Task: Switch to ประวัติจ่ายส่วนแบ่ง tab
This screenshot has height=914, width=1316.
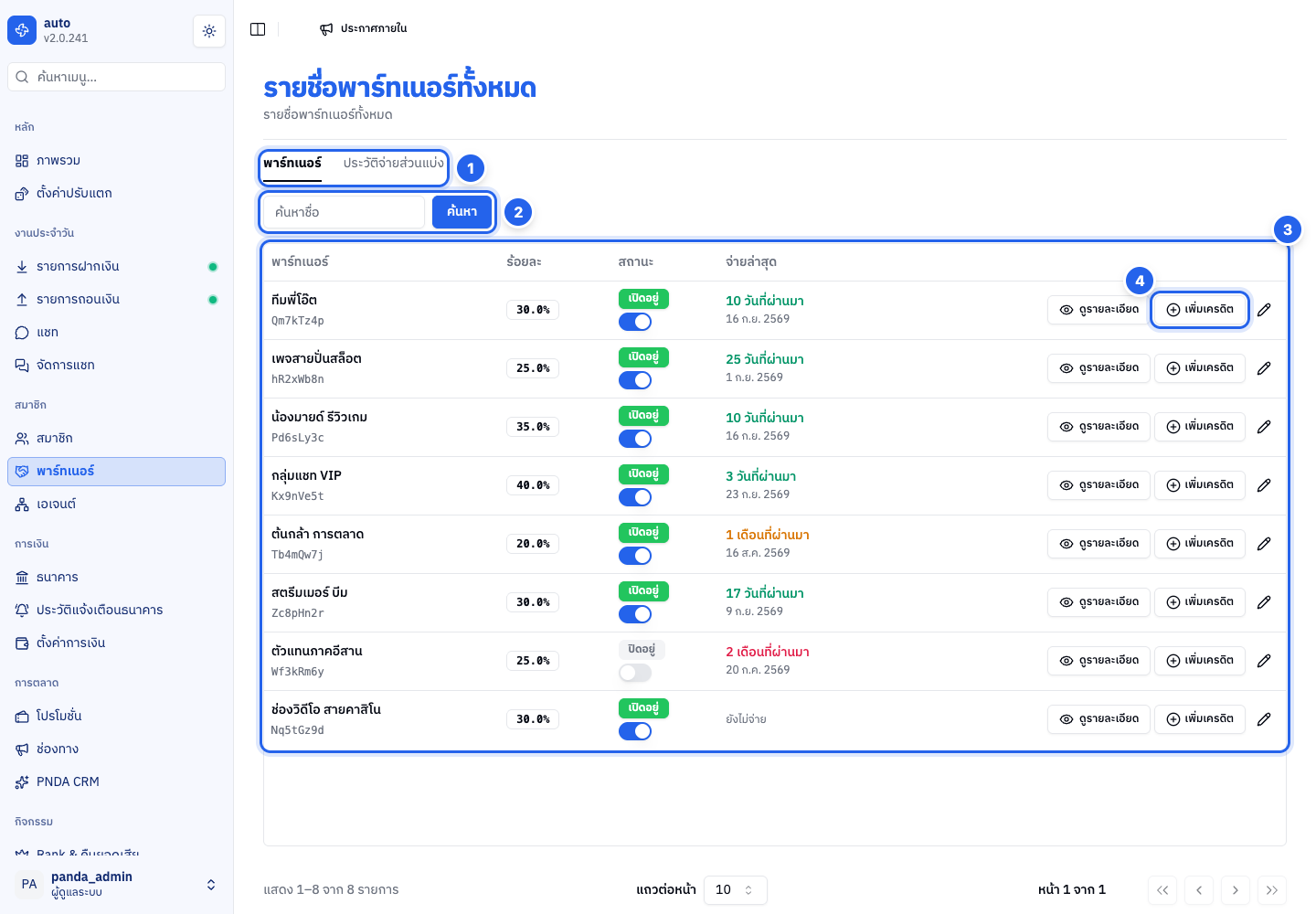Action: click(x=394, y=164)
